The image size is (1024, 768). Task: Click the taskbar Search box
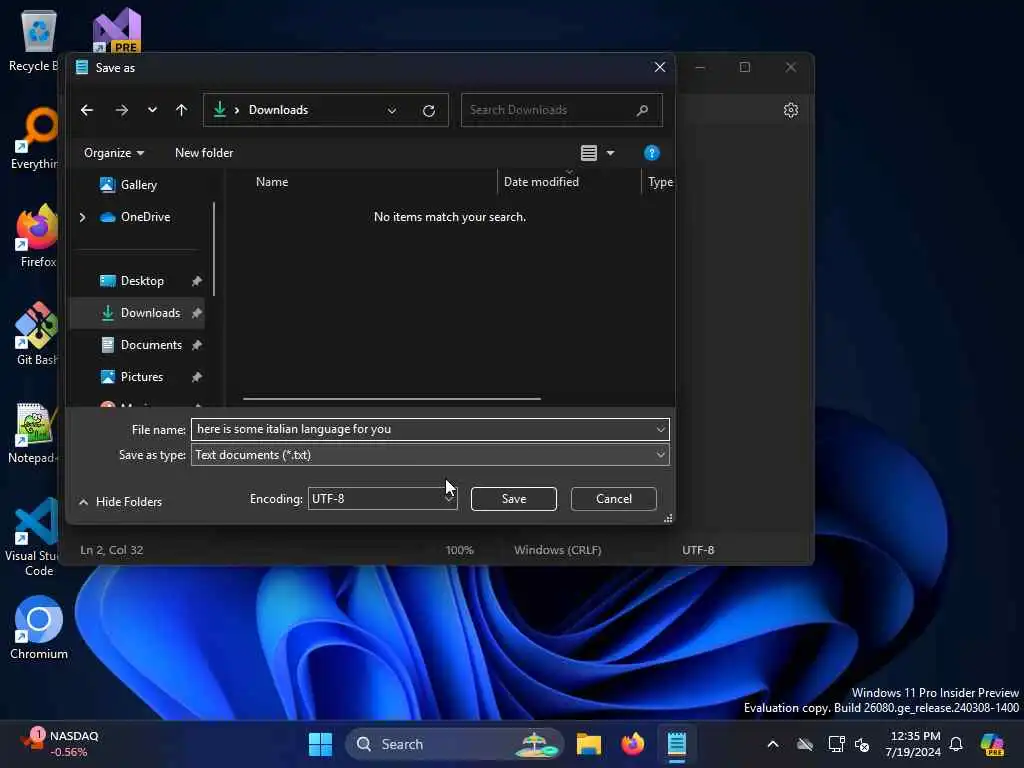tap(455, 744)
